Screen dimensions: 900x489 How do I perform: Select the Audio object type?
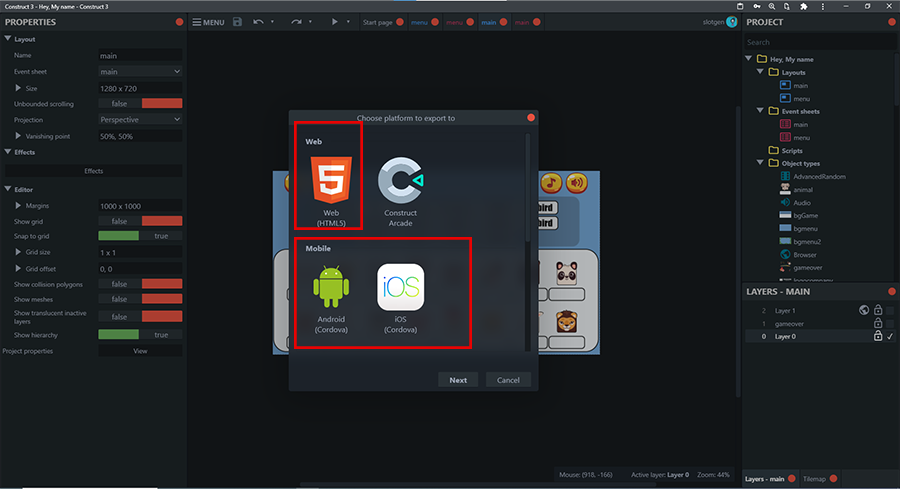(x=802, y=203)
